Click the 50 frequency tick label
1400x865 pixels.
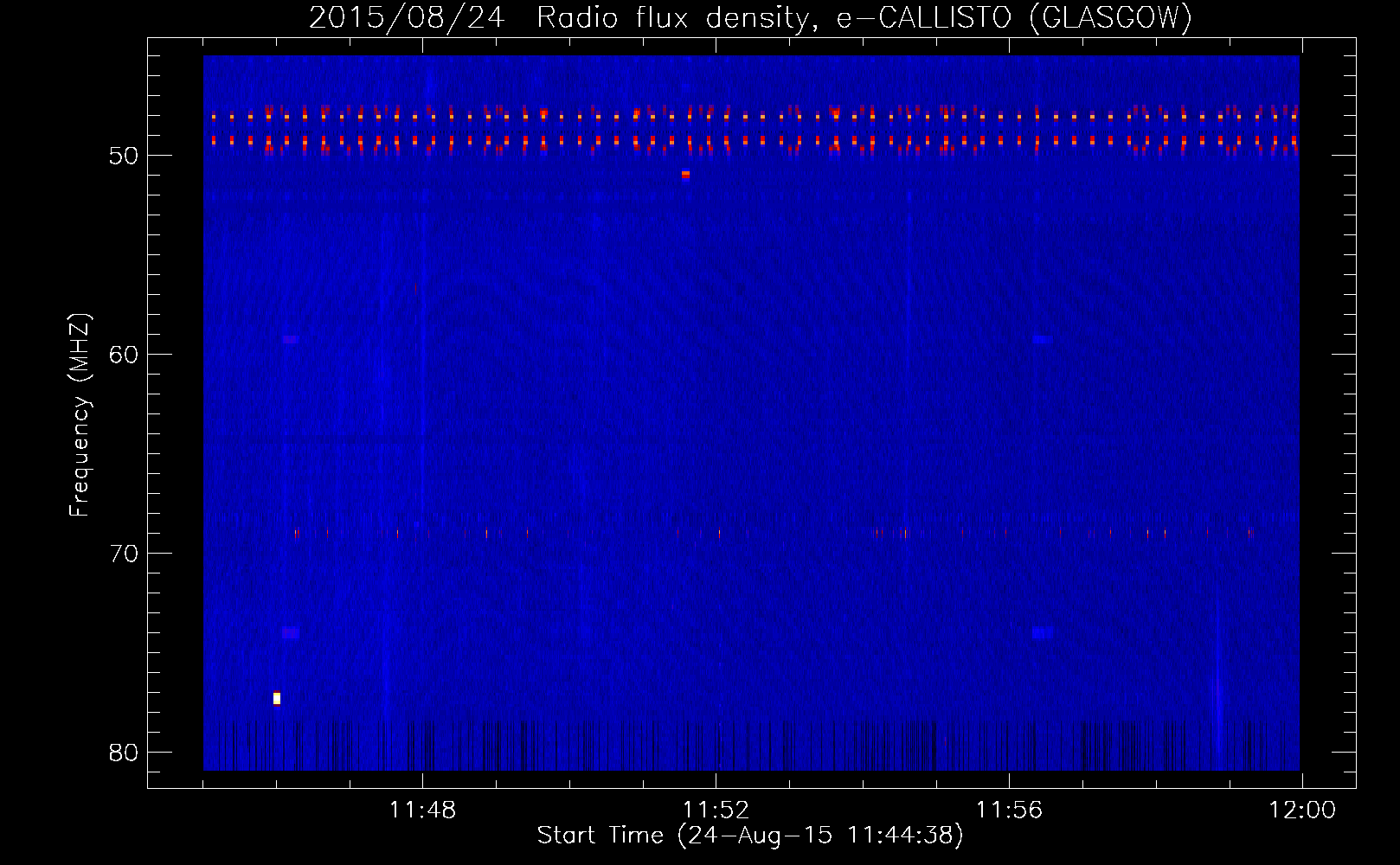[x=124, y=156]
